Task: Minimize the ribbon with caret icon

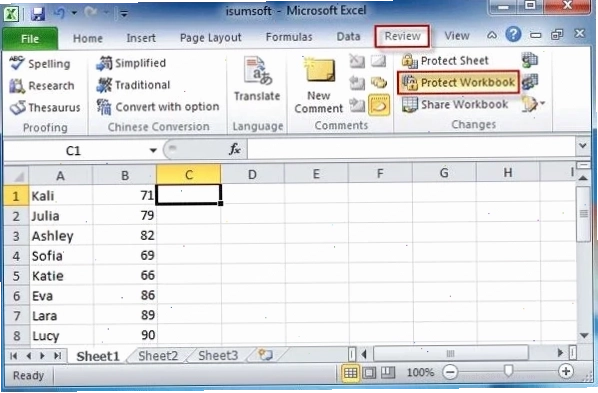Action: click(x=492, y=35)
